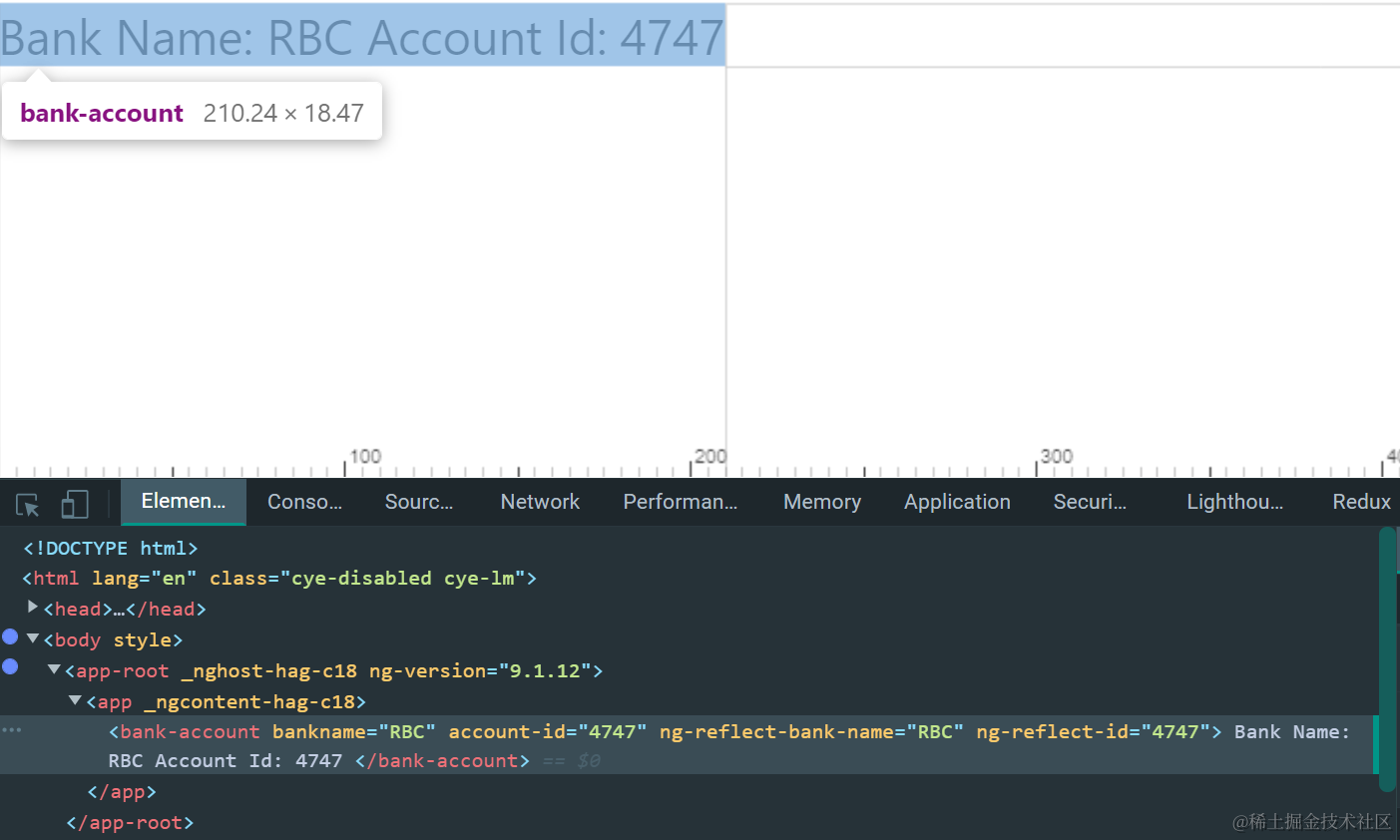1400x840 pixels.
Task: Click the ng-version="9.1.12" attribute
Action: (480, 670)
